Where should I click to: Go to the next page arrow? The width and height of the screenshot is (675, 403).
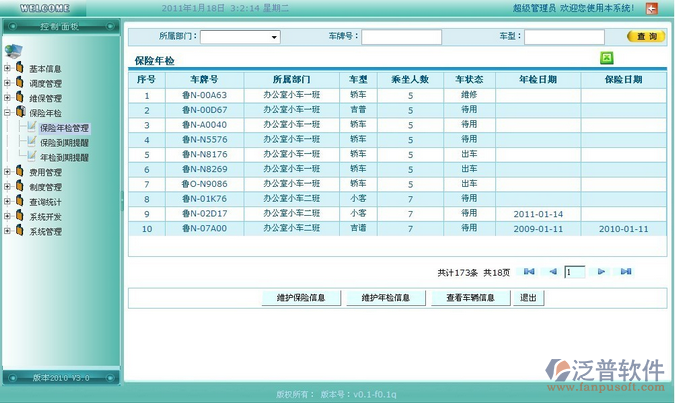pyautogui.click(x=601, y=272)
